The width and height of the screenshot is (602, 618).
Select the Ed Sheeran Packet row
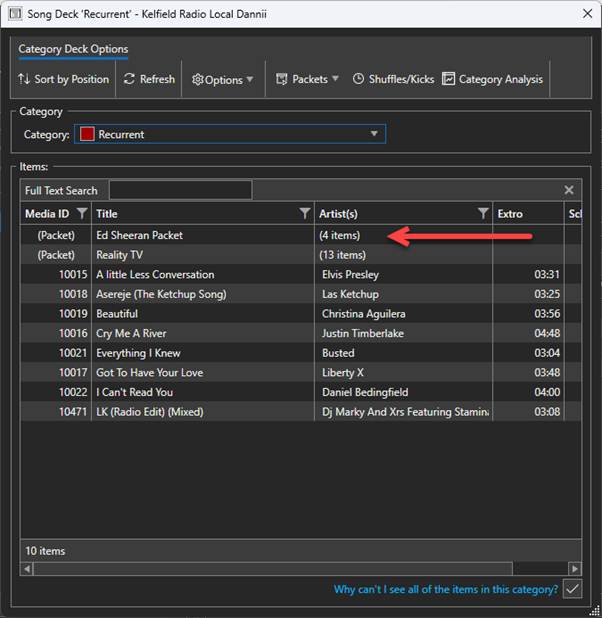[x=301, y=235]
